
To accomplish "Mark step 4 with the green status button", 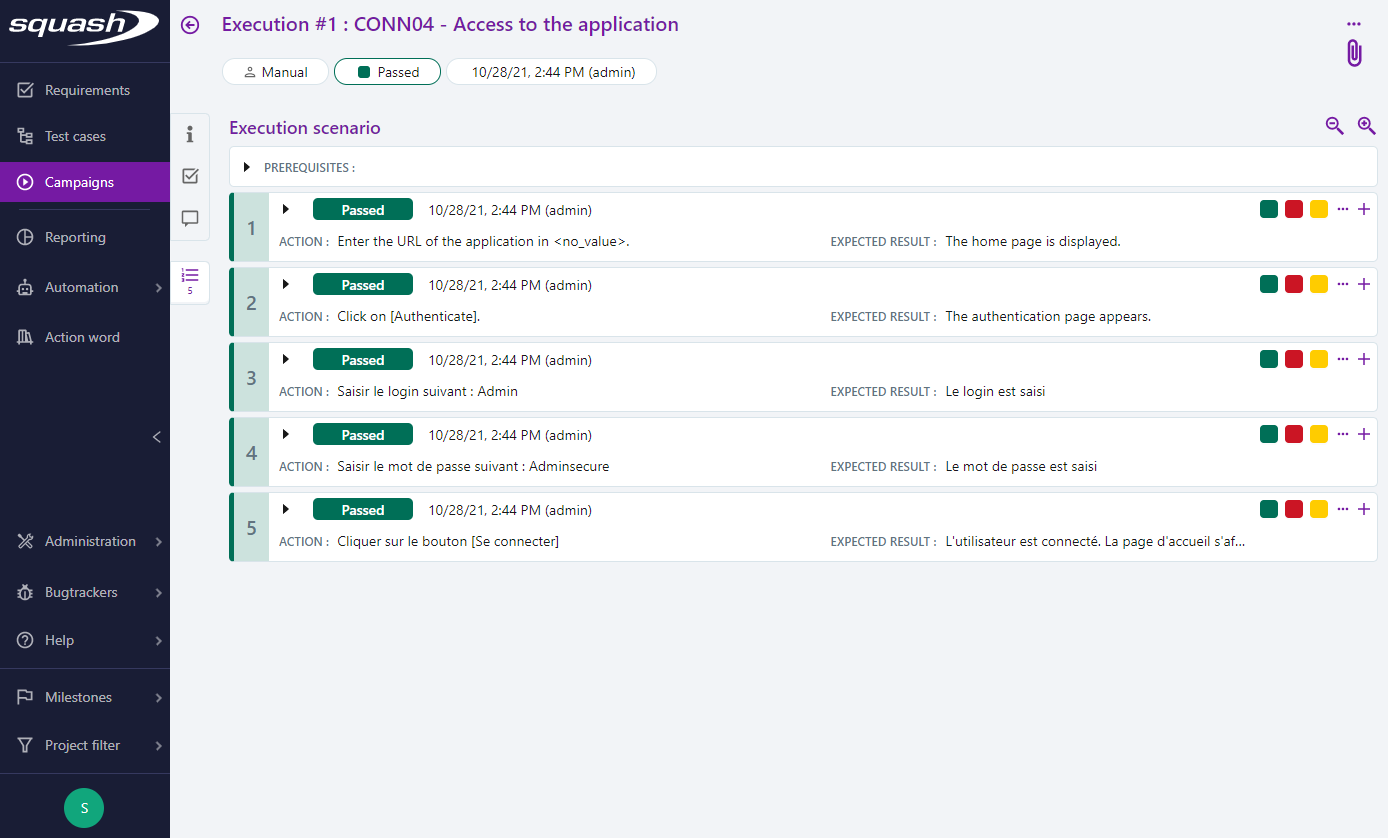I will (x=1269, y=434).
